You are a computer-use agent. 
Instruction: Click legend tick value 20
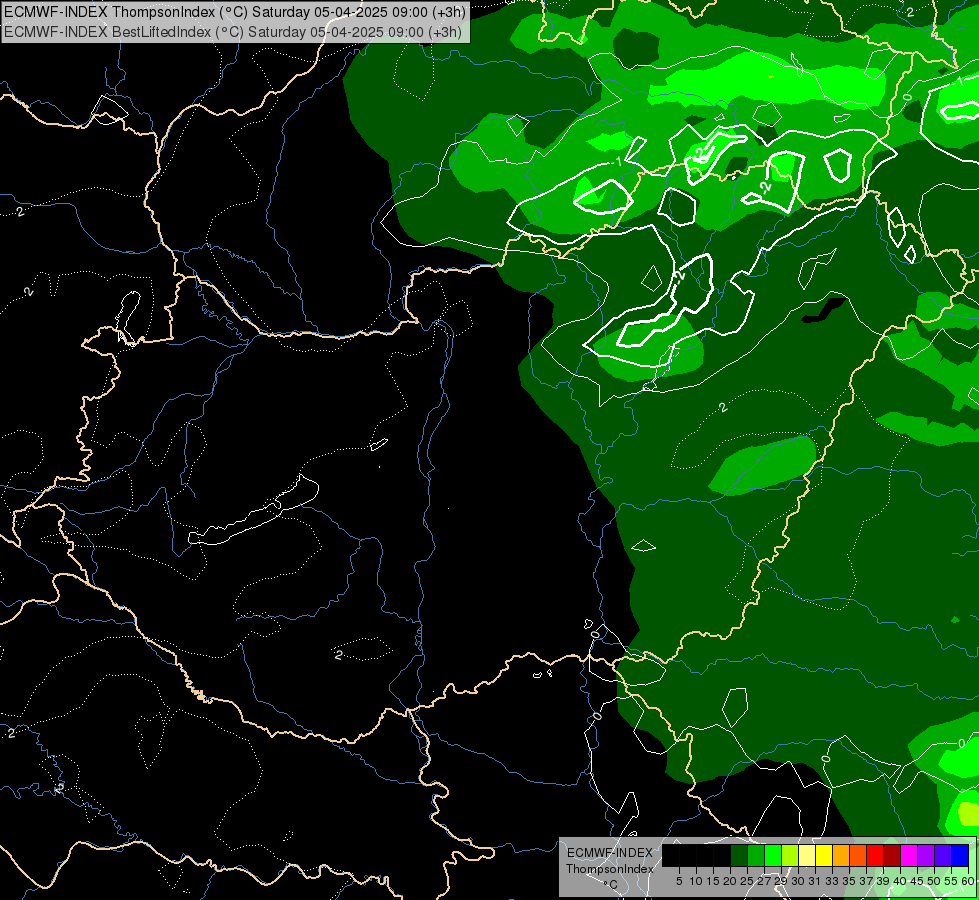point(730,881)
